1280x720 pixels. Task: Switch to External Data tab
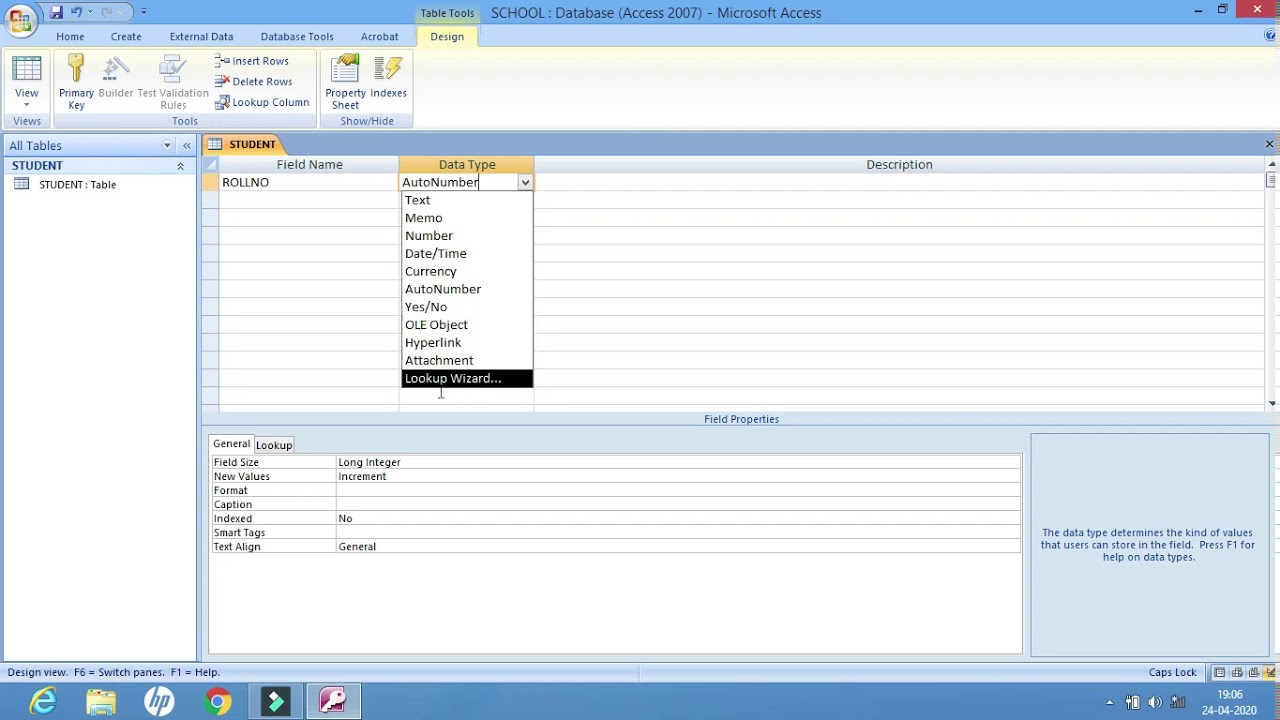[x=201, y=36]
